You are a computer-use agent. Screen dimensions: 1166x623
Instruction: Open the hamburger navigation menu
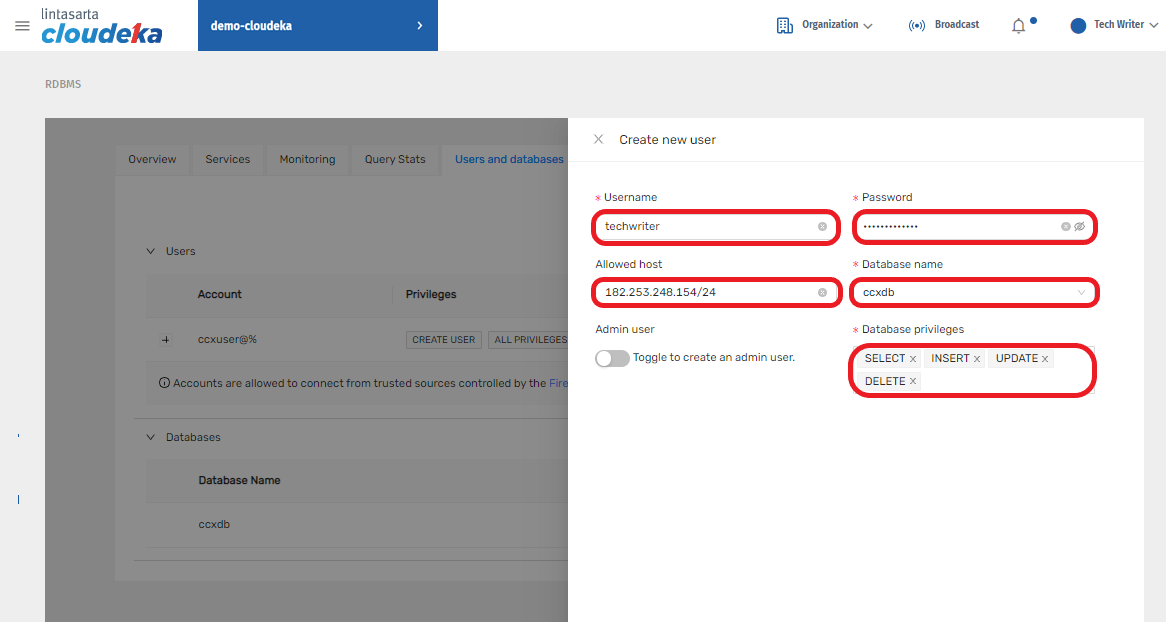click(x=22, y=26)
